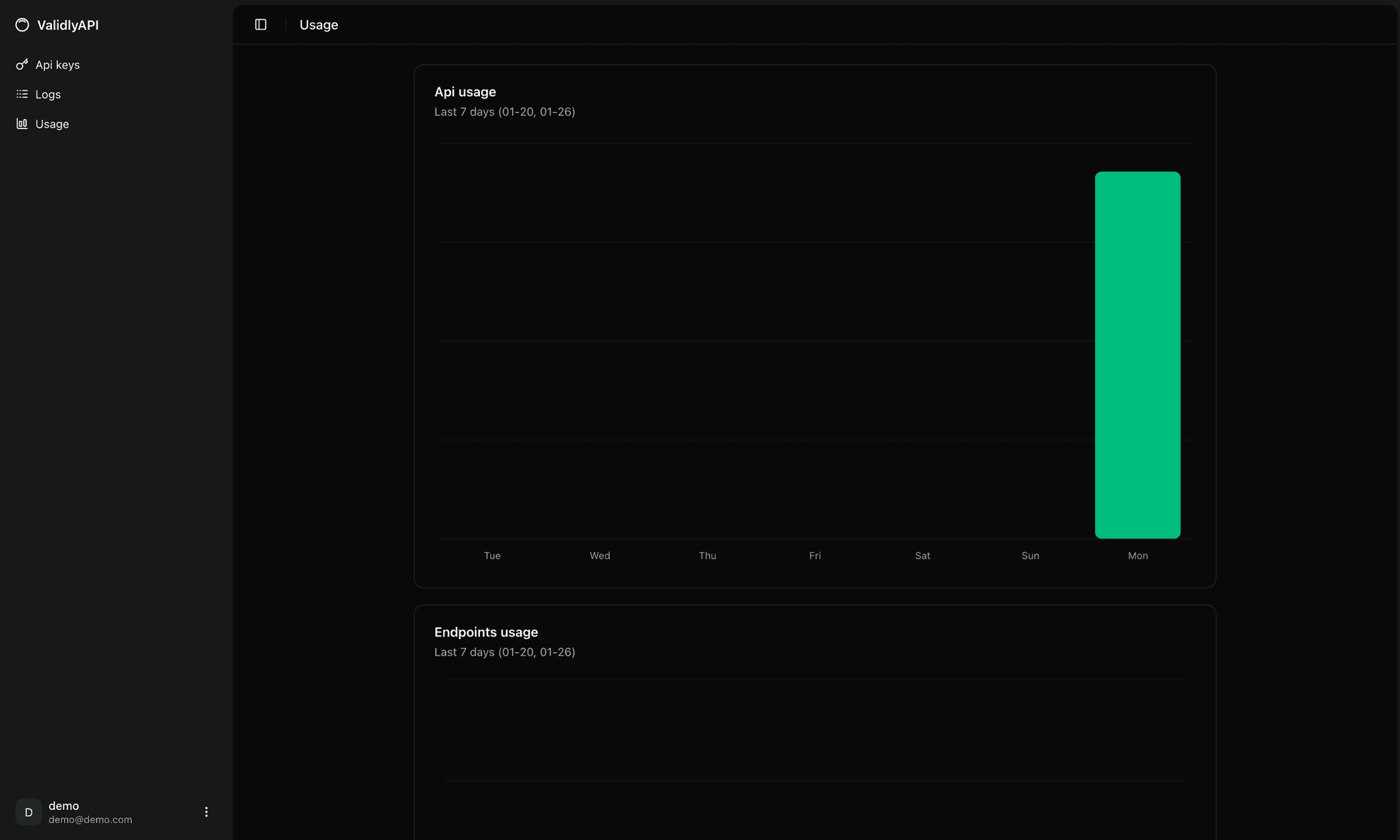
Task: Select the Usage sidebar item
Action: point(52,124)
